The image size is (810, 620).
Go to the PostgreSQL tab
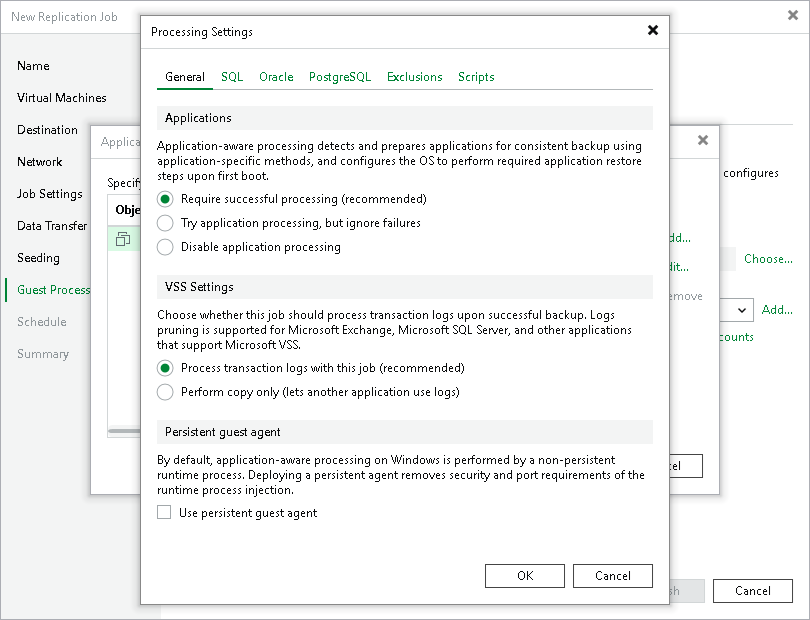[x=340, y=77]
